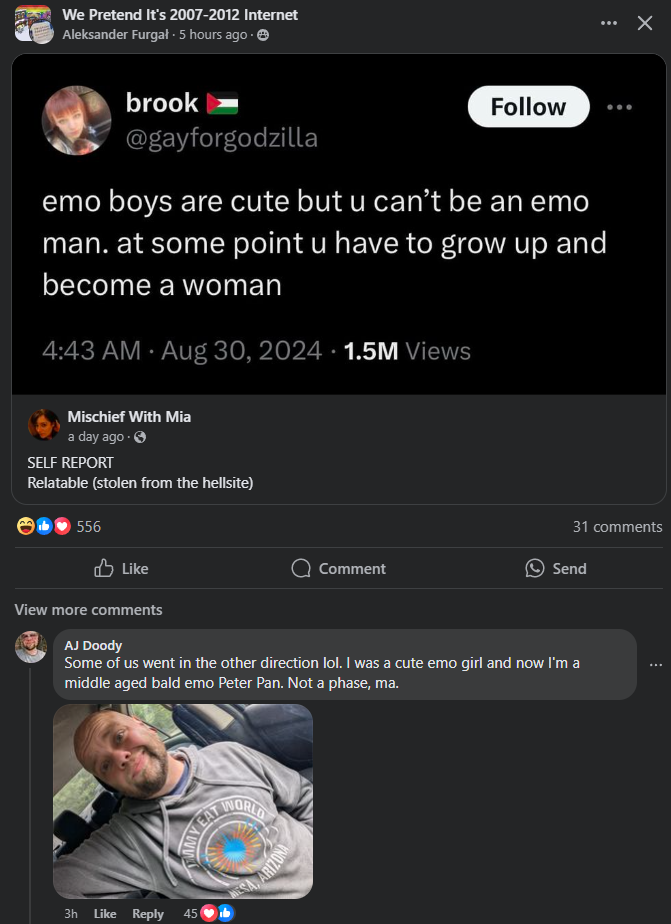Like the post
Image resolution: width=671 pixels, height=924 pixels.
point(121,568)
